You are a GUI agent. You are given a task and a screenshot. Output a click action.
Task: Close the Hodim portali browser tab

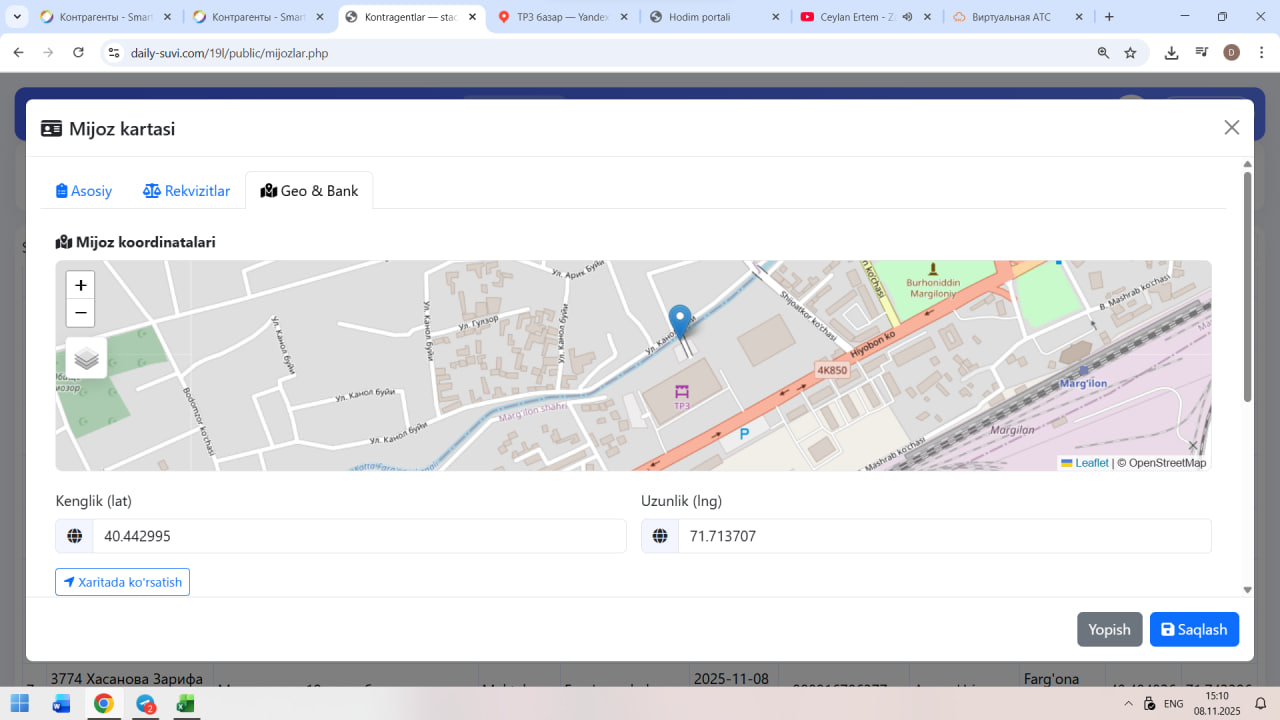pos(776,17)
